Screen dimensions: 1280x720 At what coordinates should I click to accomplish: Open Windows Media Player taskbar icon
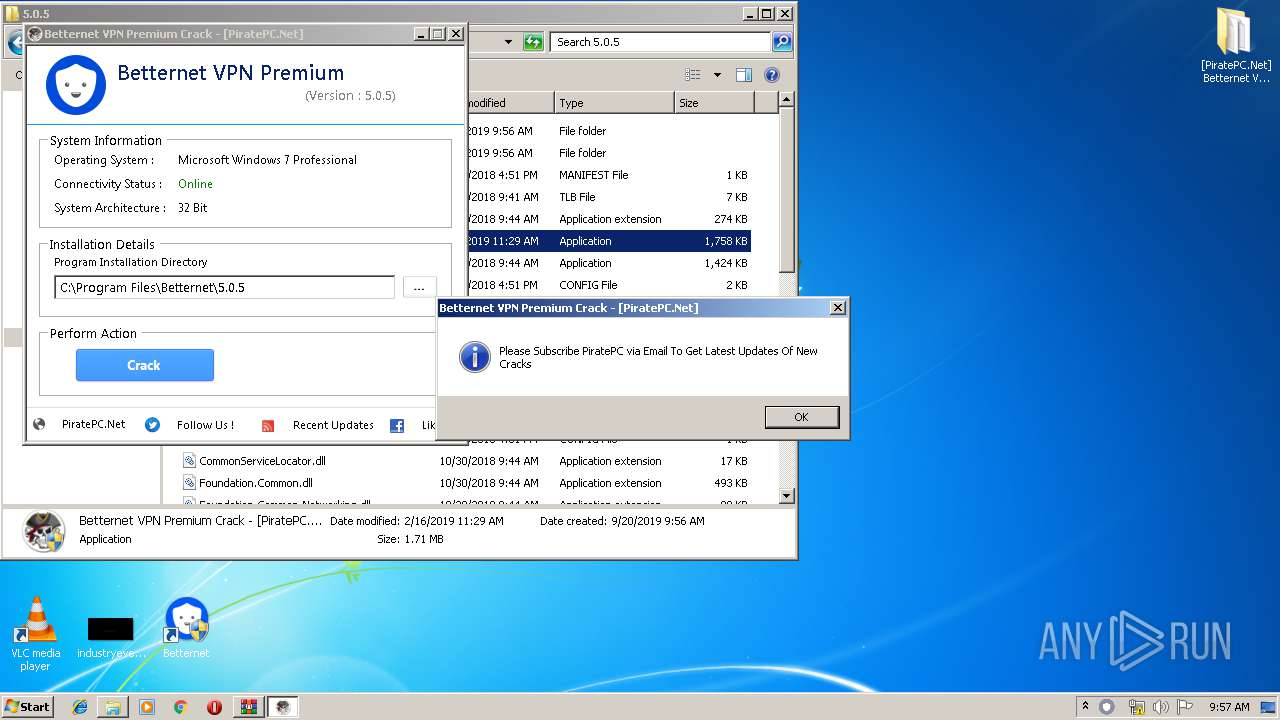click(147, 707)
